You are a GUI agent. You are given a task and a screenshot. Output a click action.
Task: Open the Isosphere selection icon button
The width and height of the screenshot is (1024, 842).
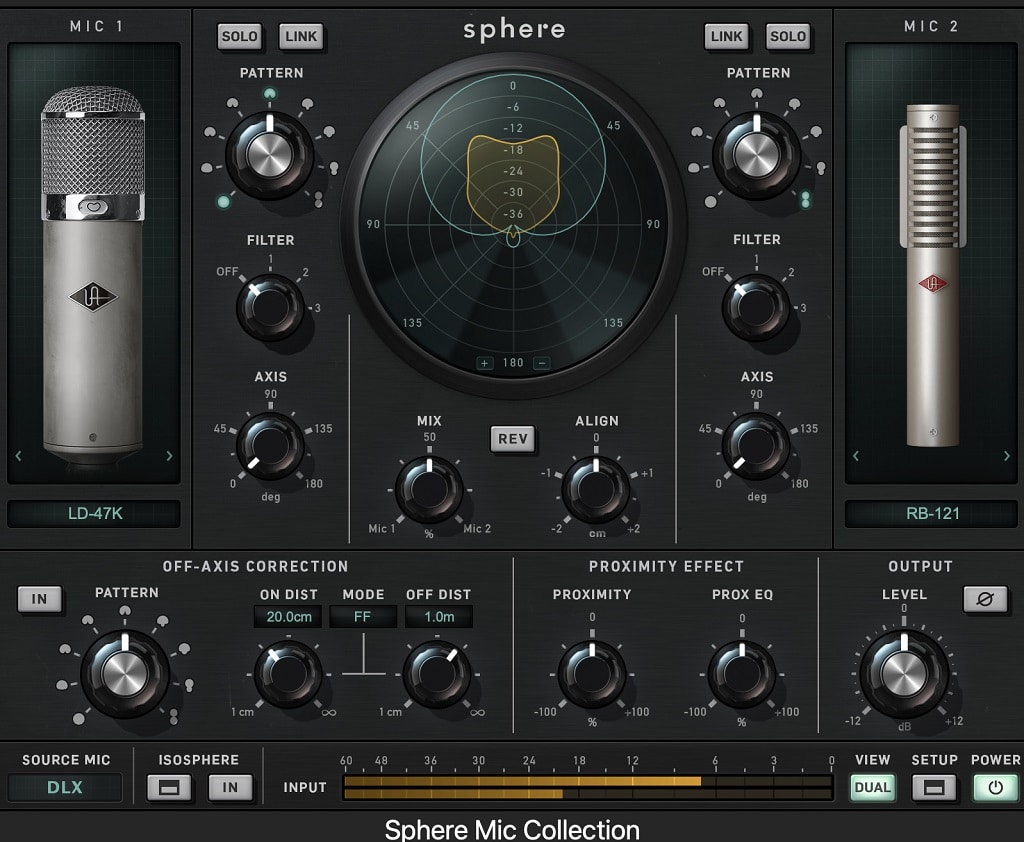[169, 788]
